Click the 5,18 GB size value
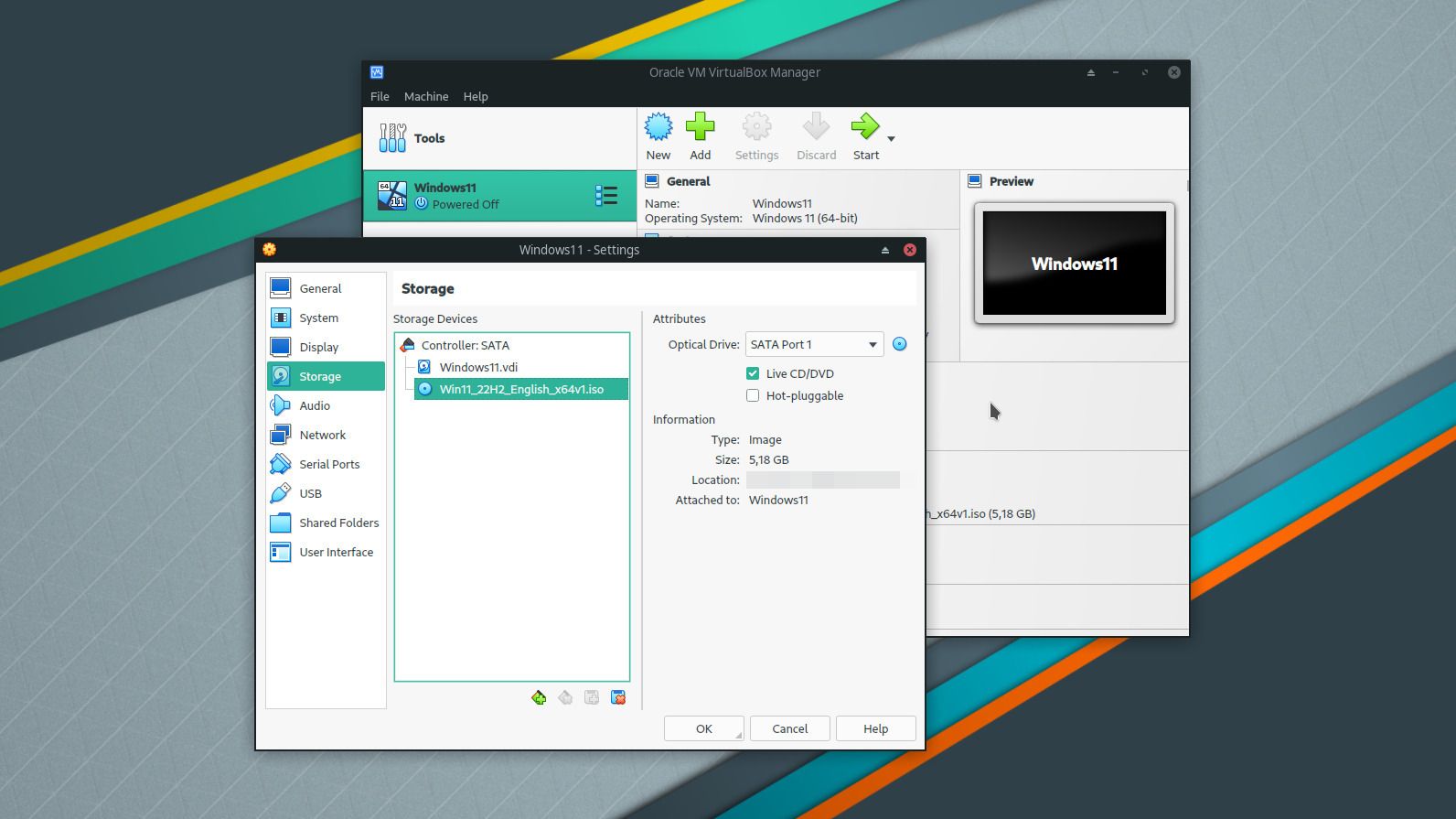The width and height of the screenshot is (1456, 819). pyautogui.click(x=769, y=459)
